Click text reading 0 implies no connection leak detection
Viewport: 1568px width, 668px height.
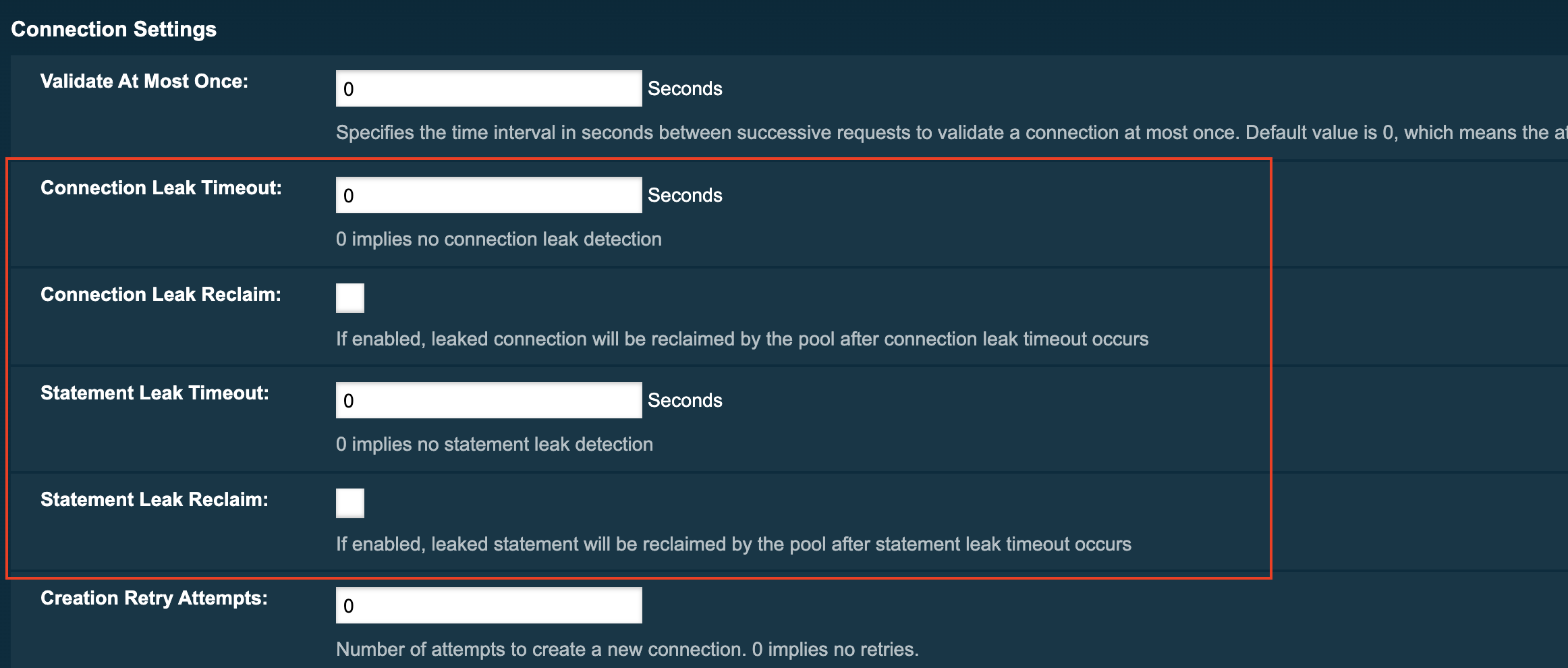[498, 239]
